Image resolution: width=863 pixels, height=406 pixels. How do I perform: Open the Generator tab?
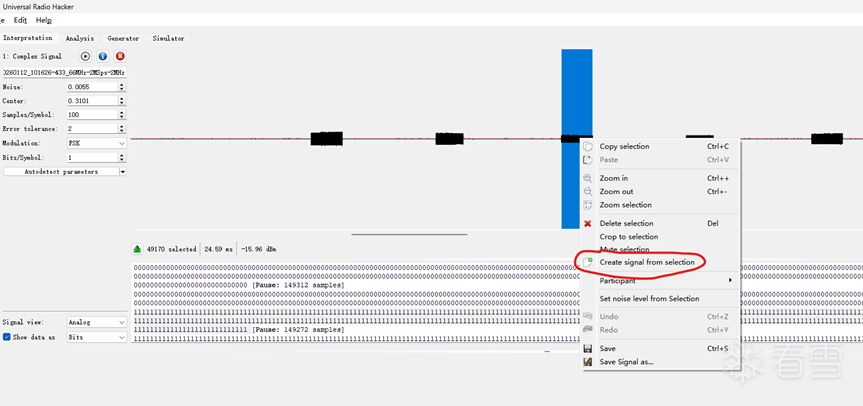[x=123, y=38]
